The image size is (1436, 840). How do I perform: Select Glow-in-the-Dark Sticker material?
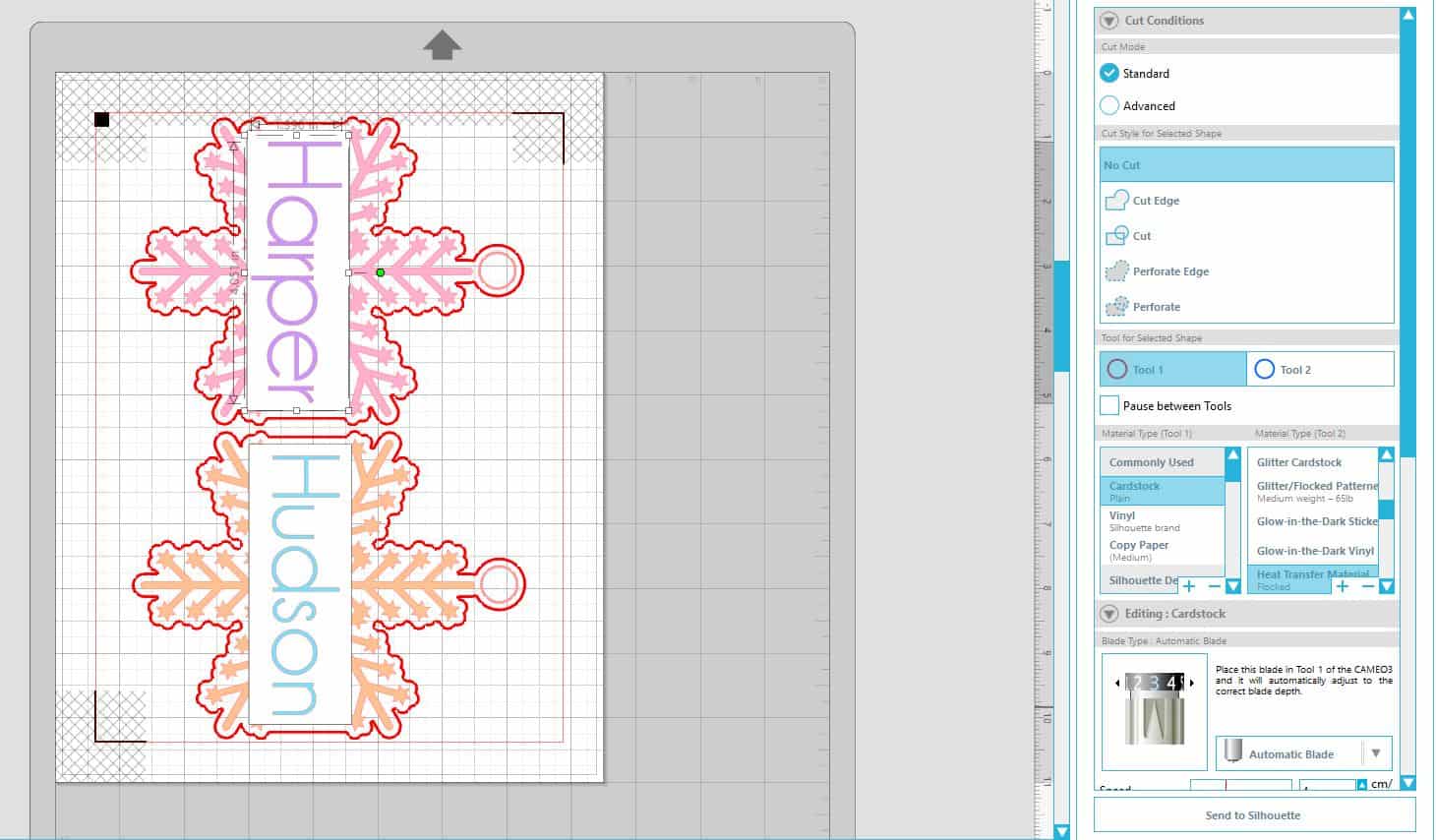click(x=1312, y=521)
